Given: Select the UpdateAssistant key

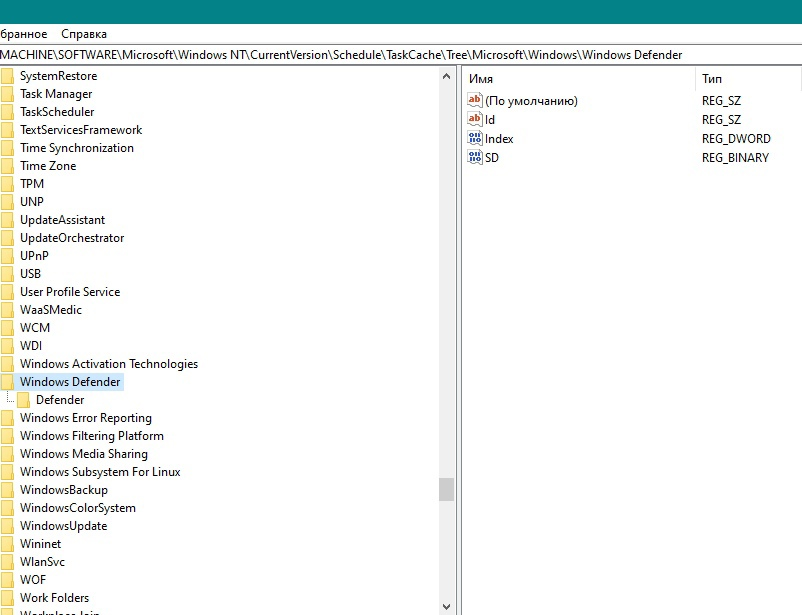Looking at the screenshot, I should click(62, 220).
